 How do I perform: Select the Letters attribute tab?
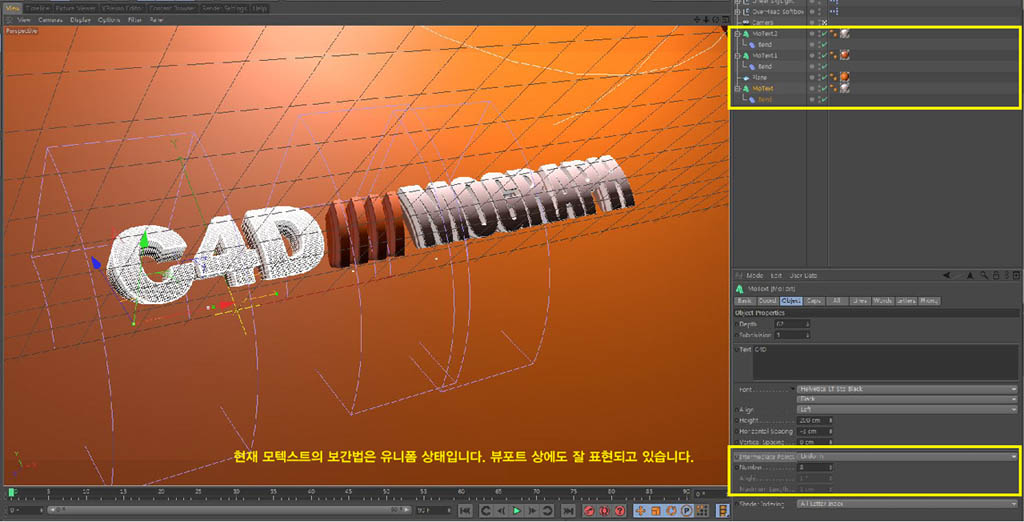point(906,301)
